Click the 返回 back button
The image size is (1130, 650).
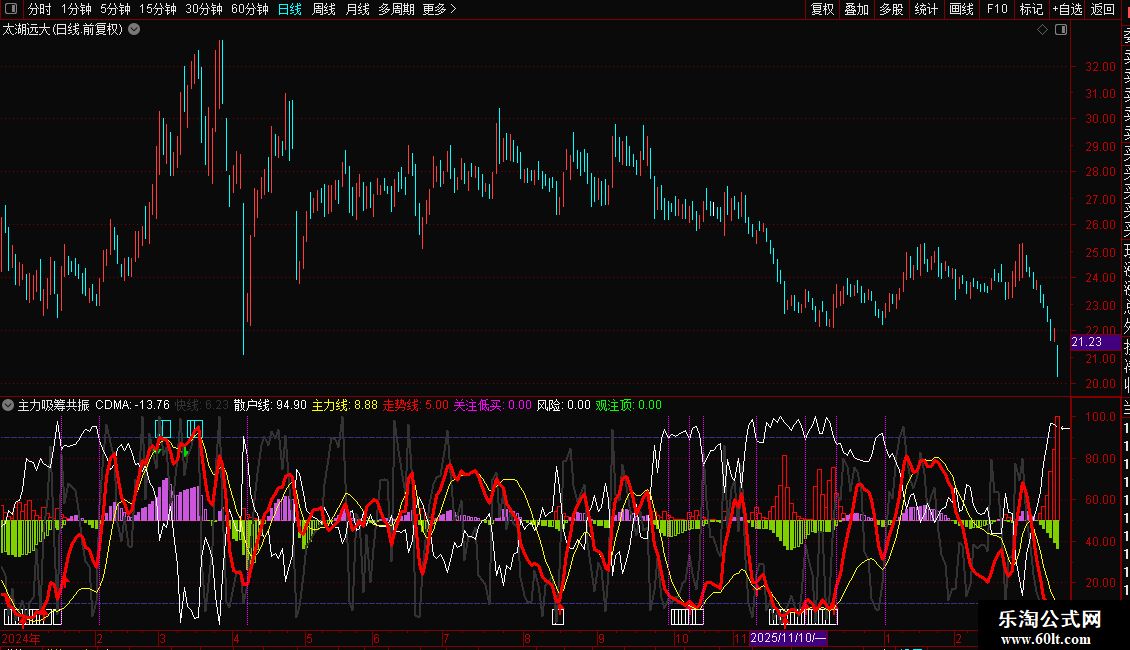[x=1103, y=9]
